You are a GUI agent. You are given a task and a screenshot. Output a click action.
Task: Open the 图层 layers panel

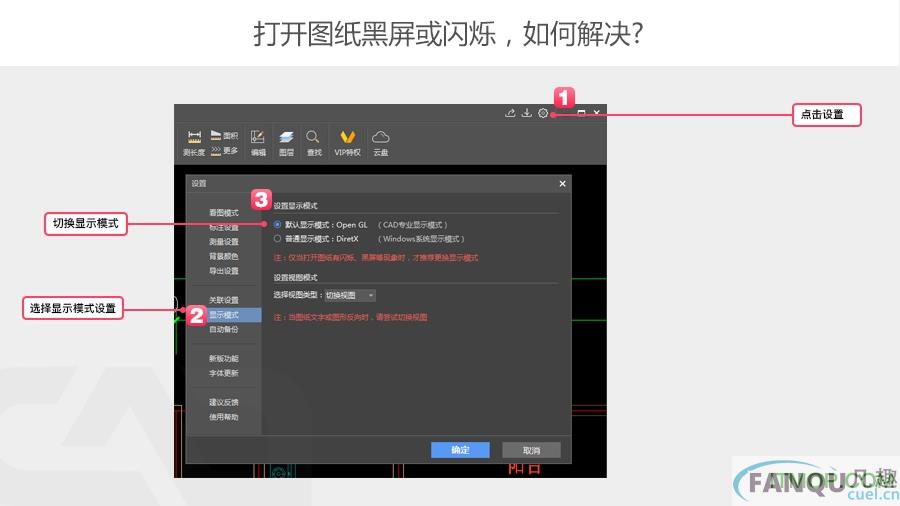pos(286,143)
